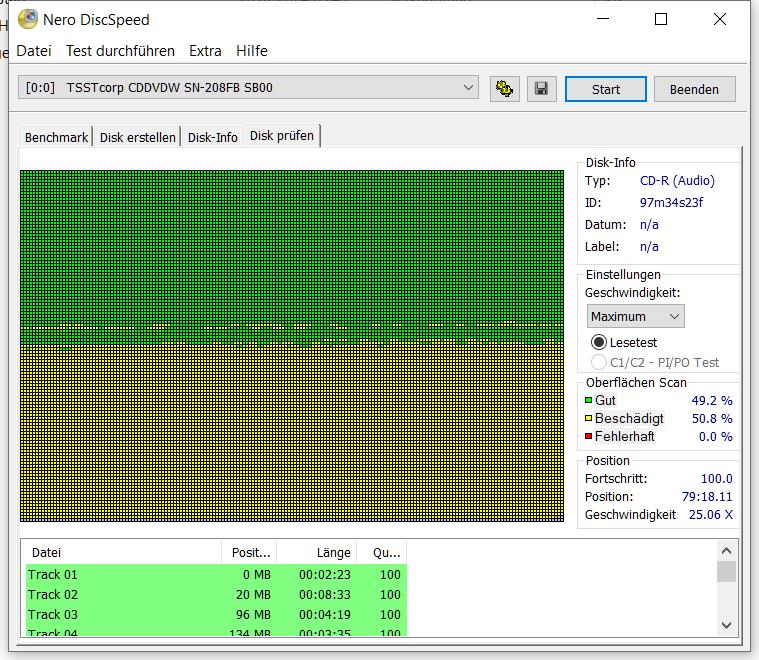Close the Nero DiscSpeed window
This screenshot has height=660, width=759.
[720, 19]
